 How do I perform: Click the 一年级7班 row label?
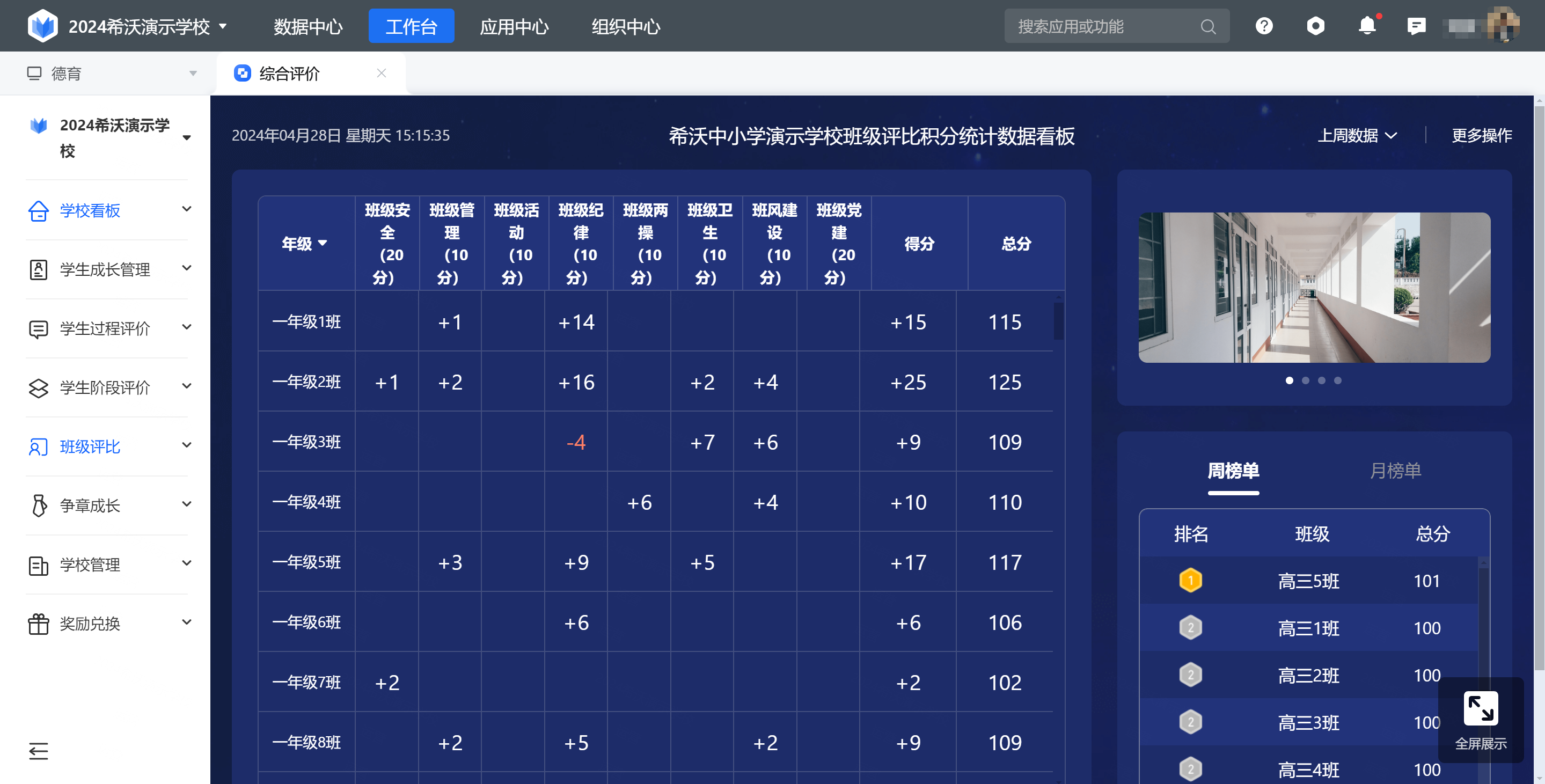306,682
